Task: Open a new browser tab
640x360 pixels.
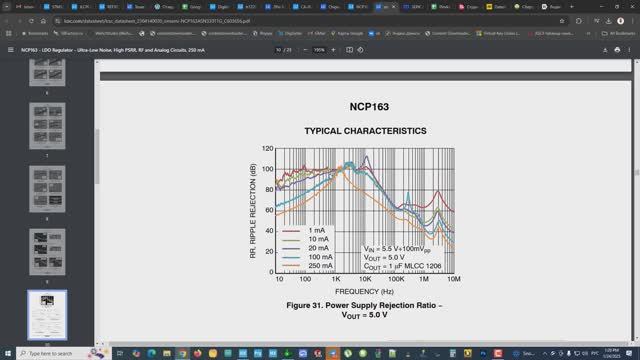Action: [x=571, y=7]
